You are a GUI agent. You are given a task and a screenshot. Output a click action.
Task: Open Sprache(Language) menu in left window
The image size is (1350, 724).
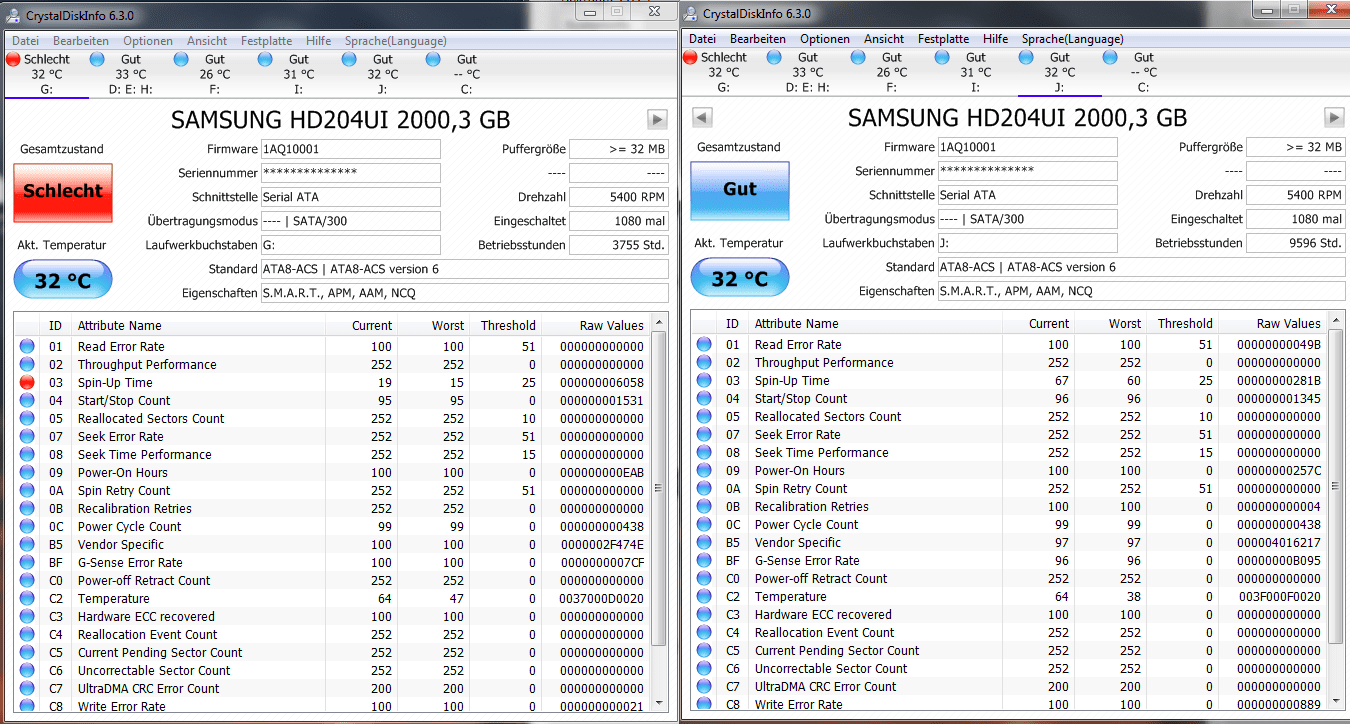[396, 41]
